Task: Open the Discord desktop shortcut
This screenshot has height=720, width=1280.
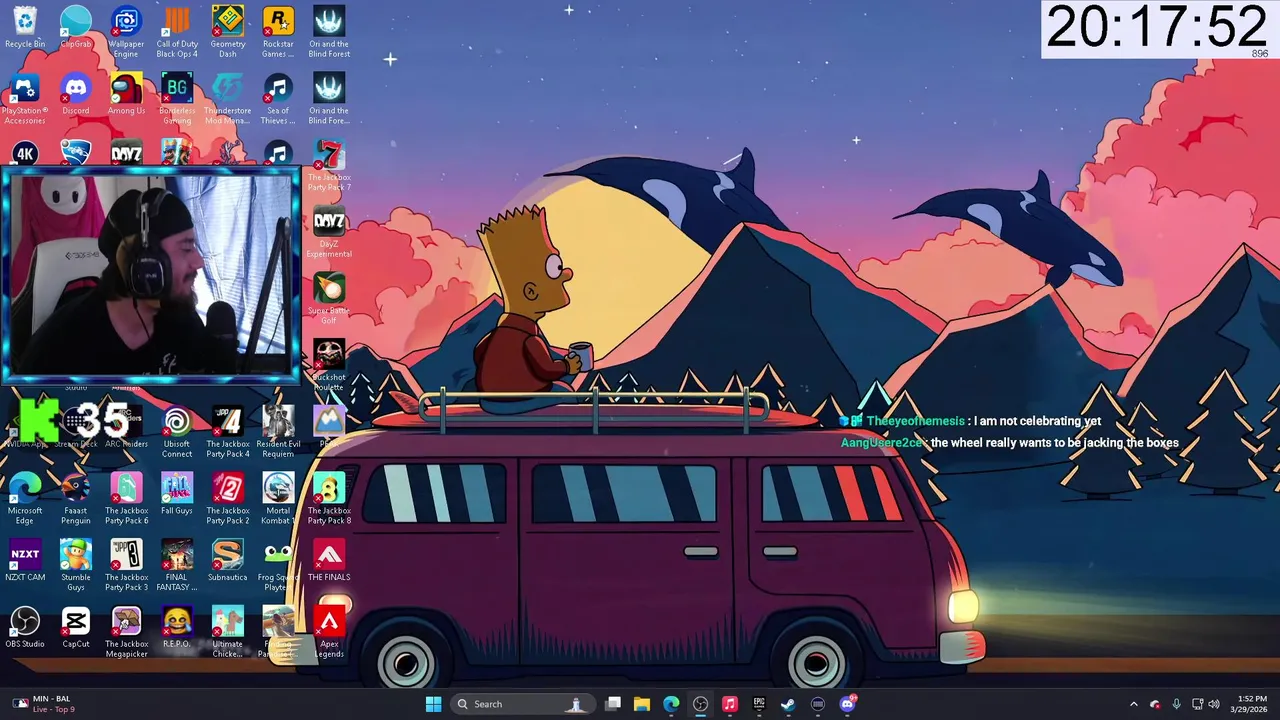Action: (76, 95)
